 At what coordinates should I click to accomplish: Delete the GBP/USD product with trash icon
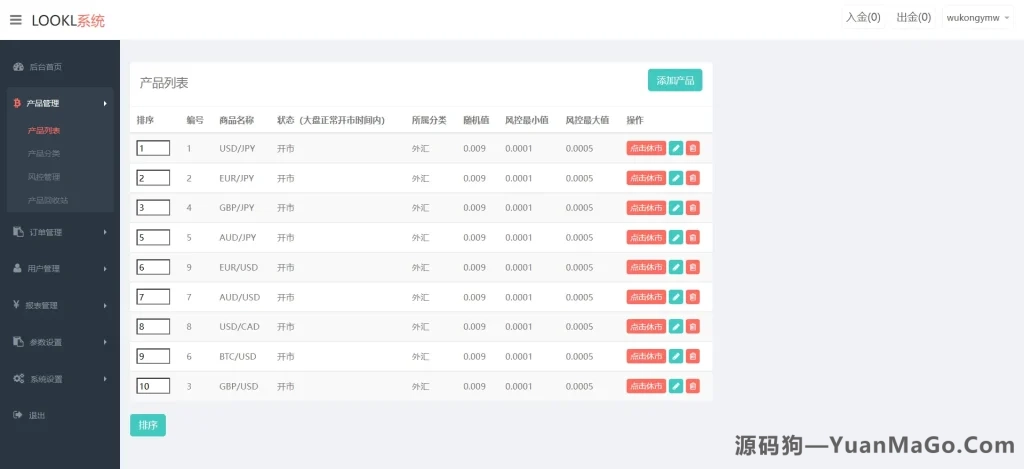click(x=693, y=386)
